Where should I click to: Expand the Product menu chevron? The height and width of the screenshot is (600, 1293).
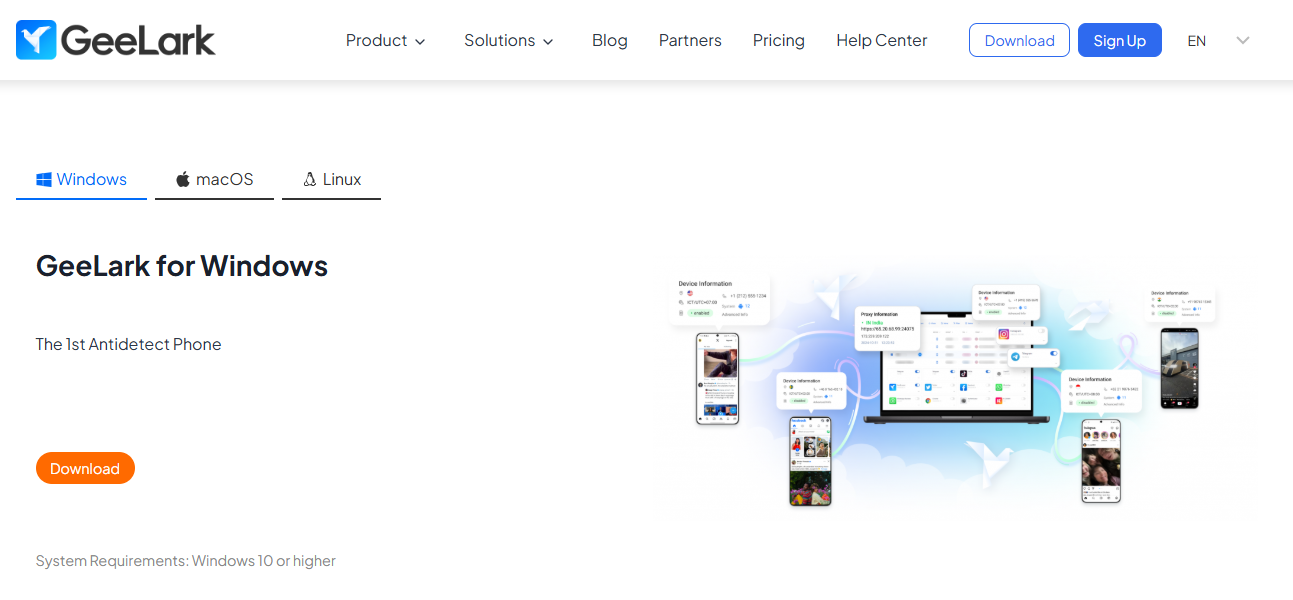click(420, 42)
